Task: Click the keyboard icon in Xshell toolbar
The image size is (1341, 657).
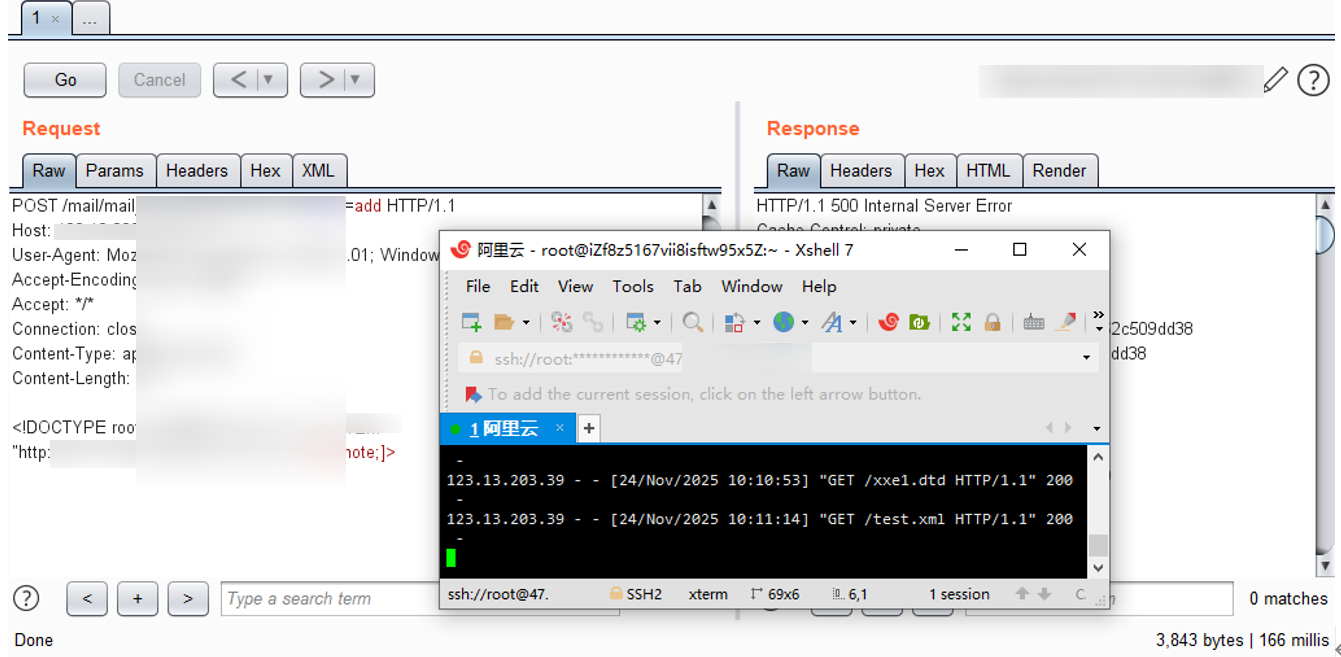Action: (1034, 322)
